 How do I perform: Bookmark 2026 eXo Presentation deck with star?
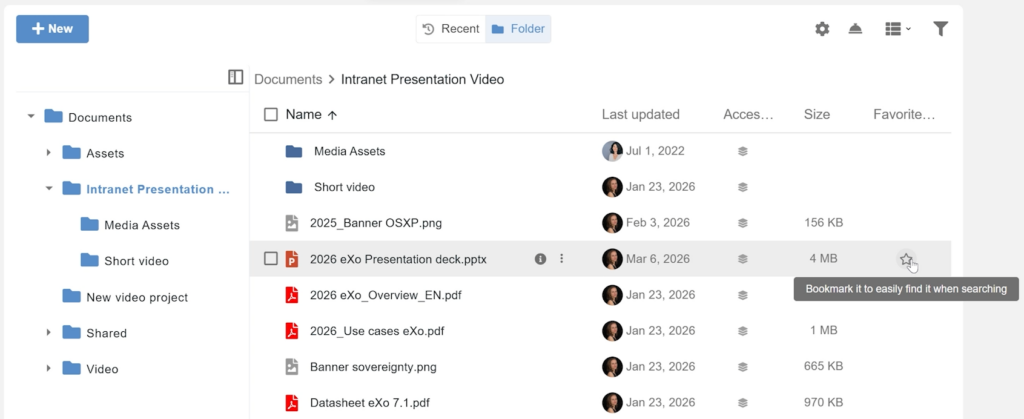pyautogui.click(x=905, y=259)
